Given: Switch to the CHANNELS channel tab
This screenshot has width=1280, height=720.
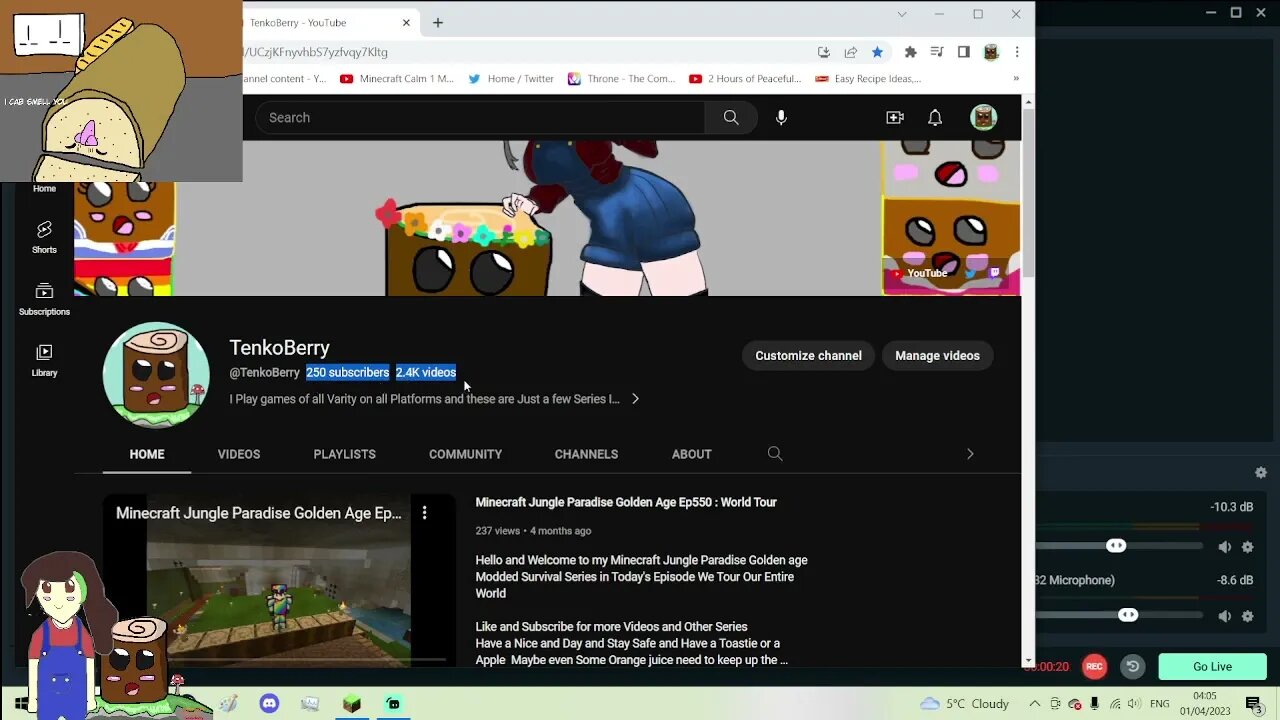Looking at the screenshot, I should tap(587, 454).
